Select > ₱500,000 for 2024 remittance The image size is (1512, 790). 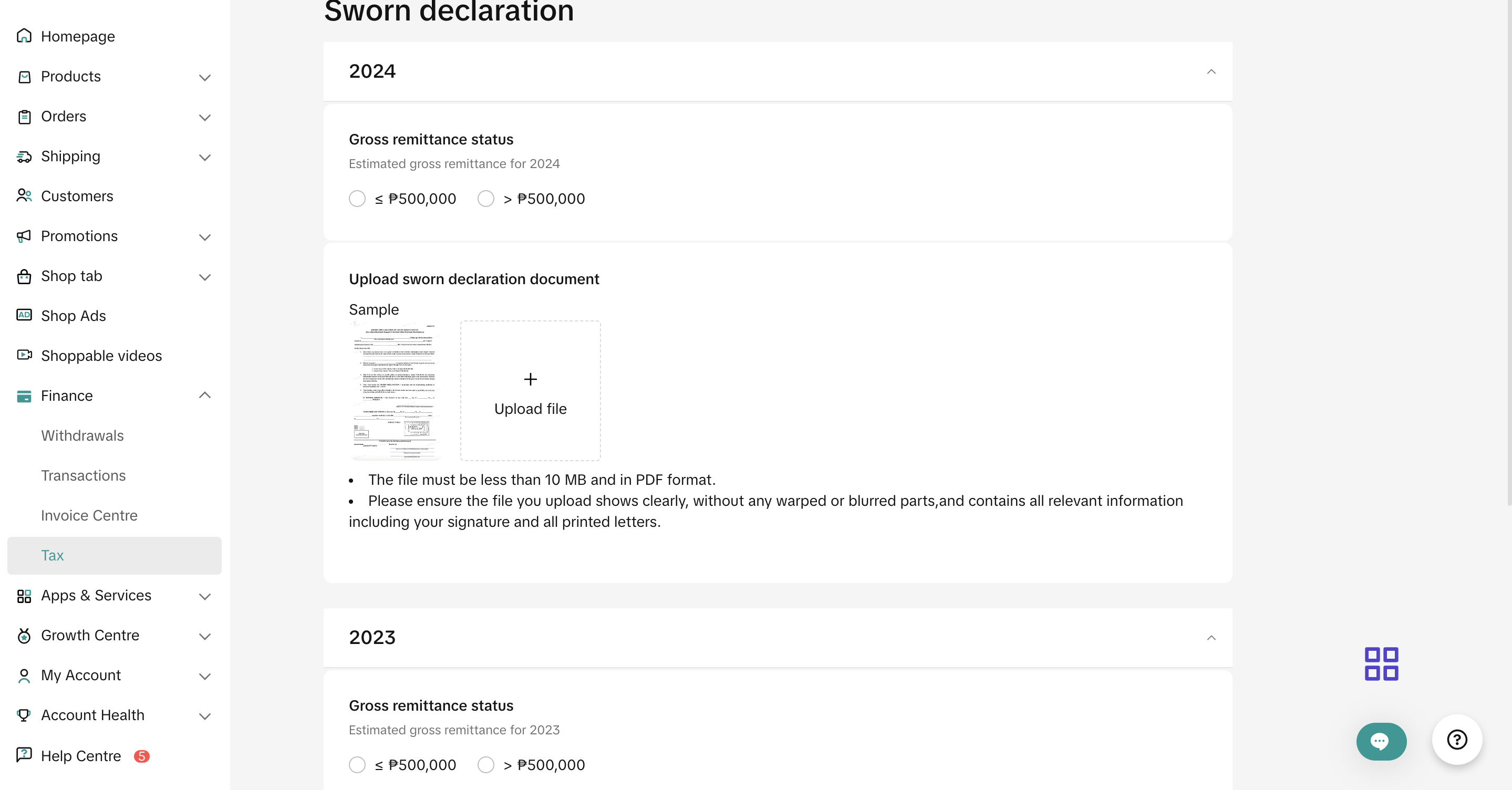[485, 199]
